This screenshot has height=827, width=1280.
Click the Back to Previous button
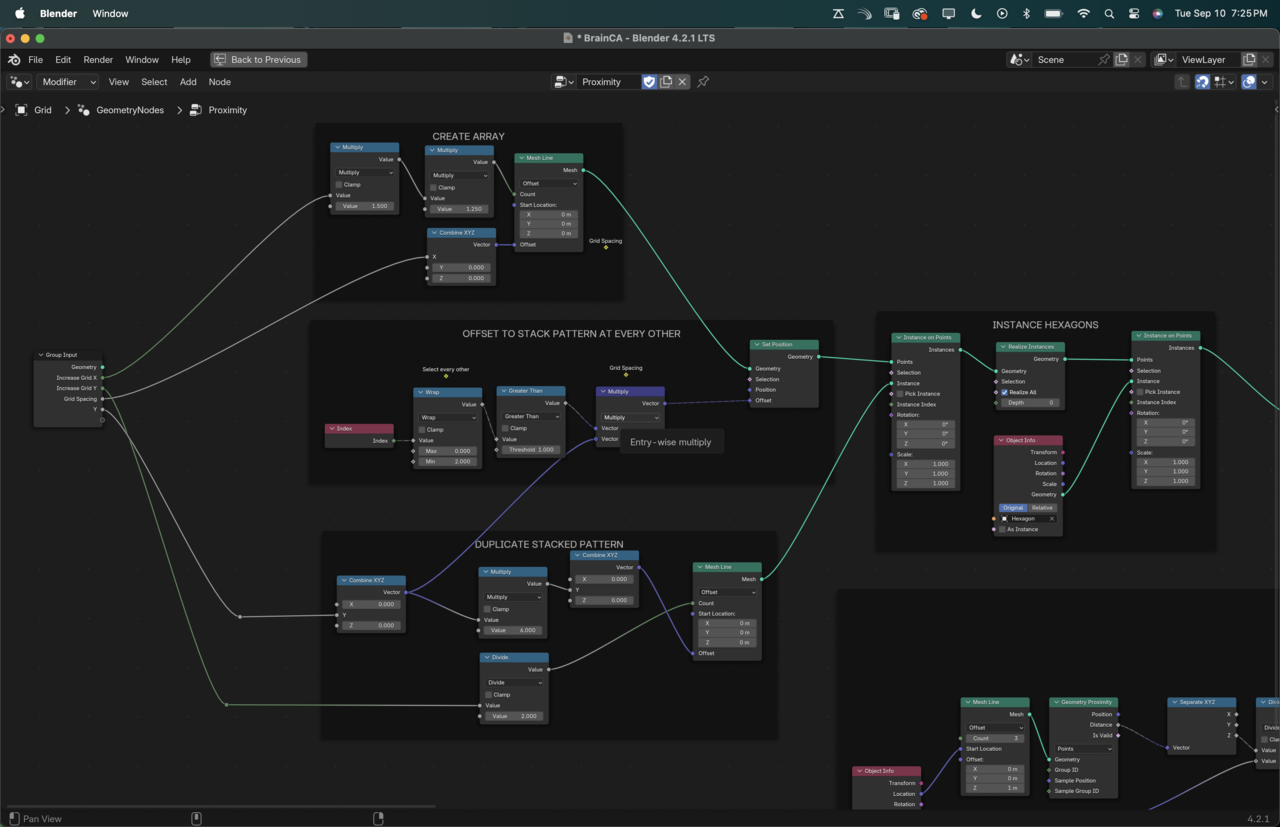(x=258, y=60)
